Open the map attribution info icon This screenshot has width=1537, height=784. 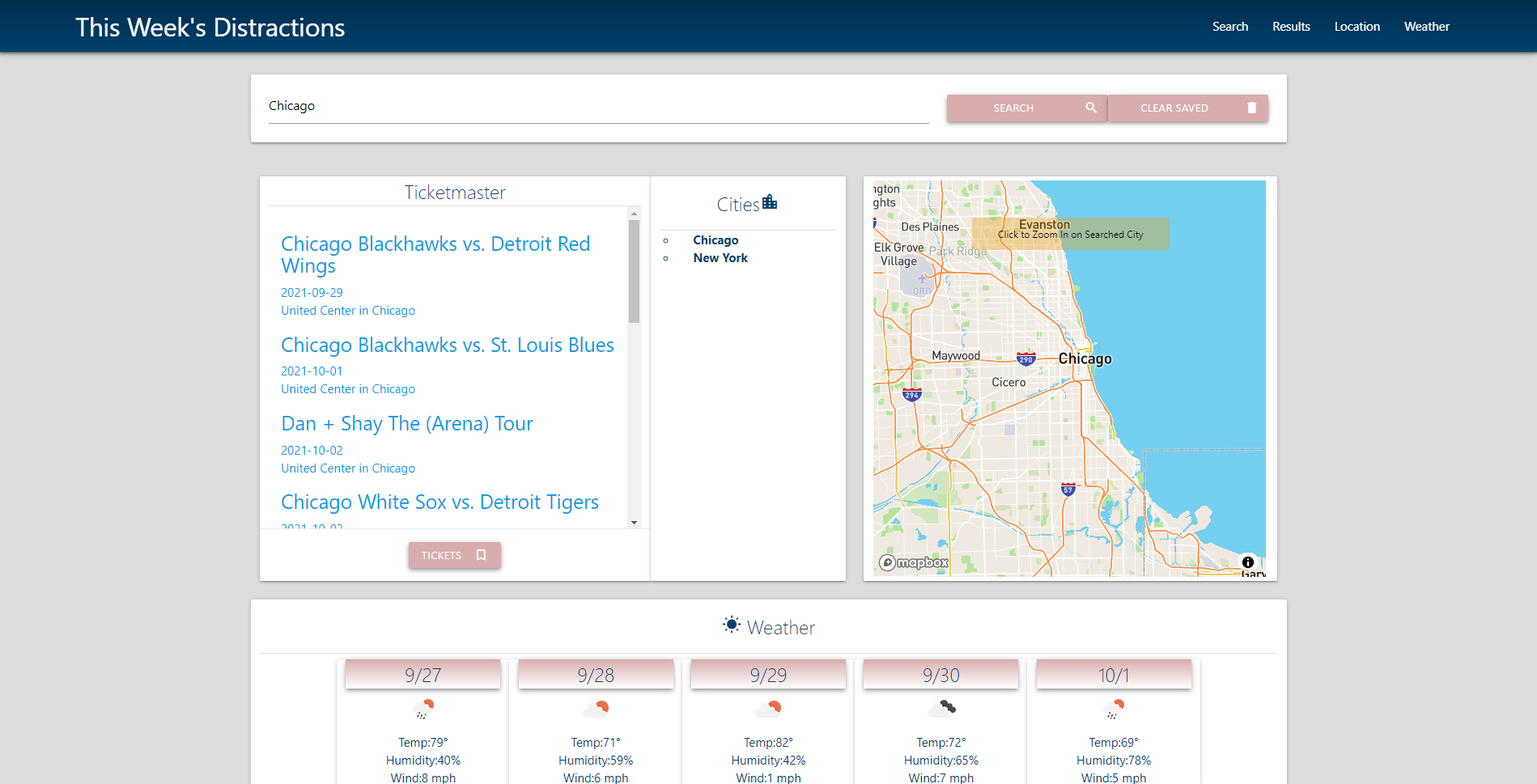(x=1247, y=562)
